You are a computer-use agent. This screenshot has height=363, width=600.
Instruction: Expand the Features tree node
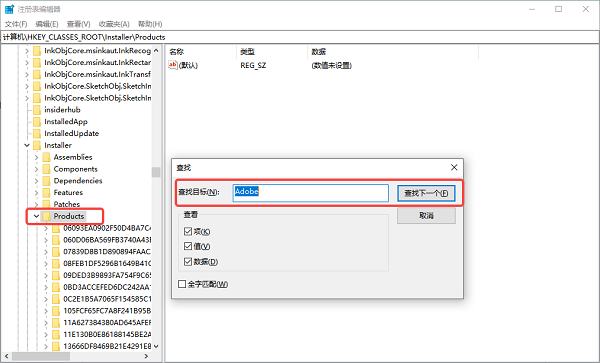[36, 193]
